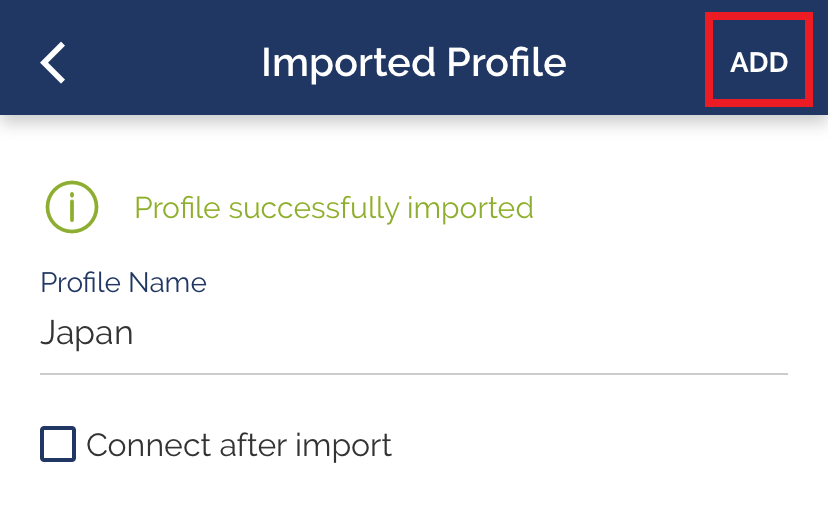The width and height of the screenshot is (828, 516).
Task: Return to previous screen via chevron
Action: (53, 63)
